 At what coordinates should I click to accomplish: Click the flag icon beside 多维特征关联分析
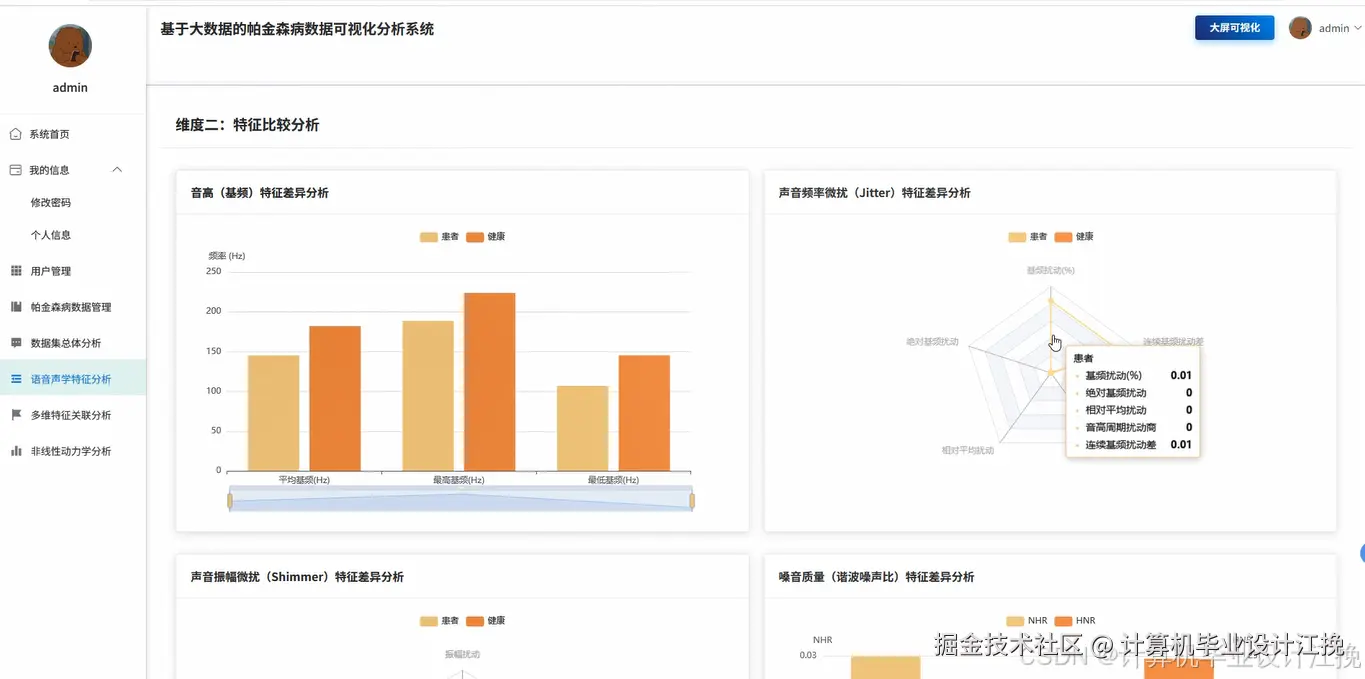pyautogui.click(x=15, y=415)
